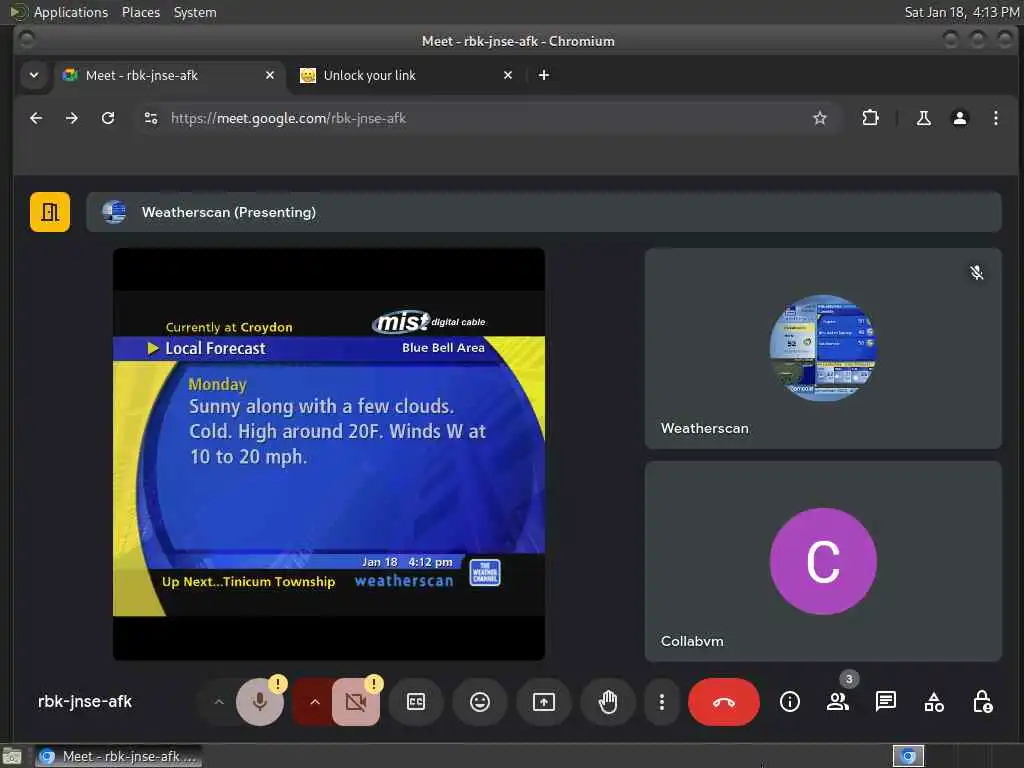Switch to the Unlock your link tab

click(405, 75)
